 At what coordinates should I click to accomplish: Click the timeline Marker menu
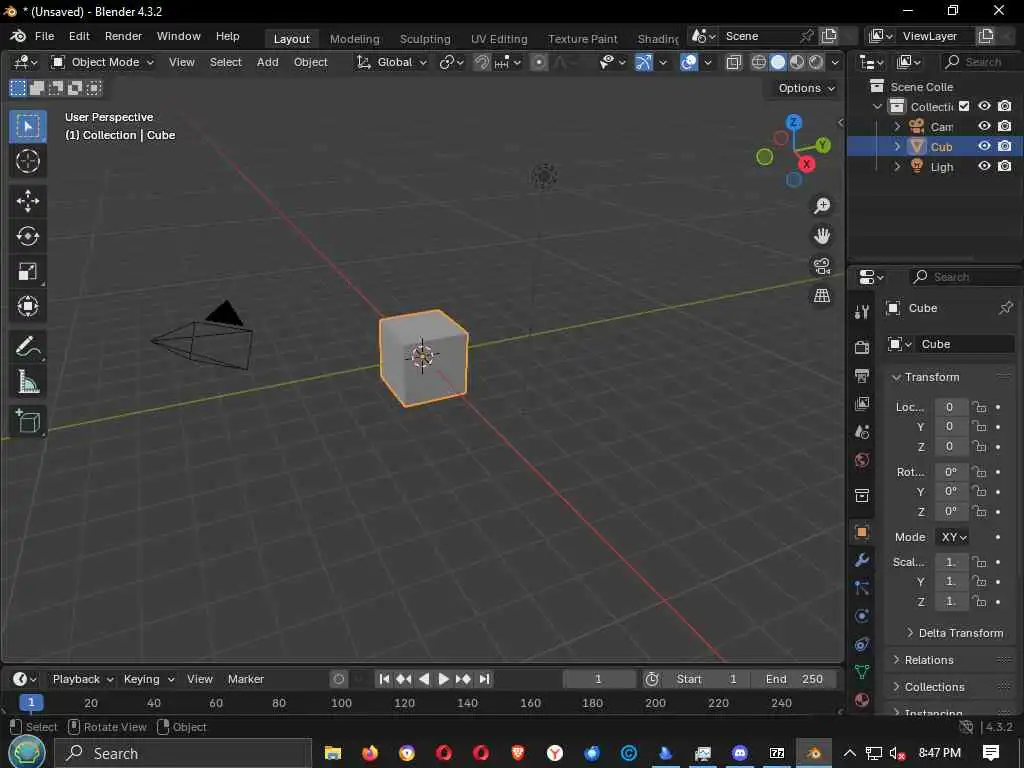[246, 679]
